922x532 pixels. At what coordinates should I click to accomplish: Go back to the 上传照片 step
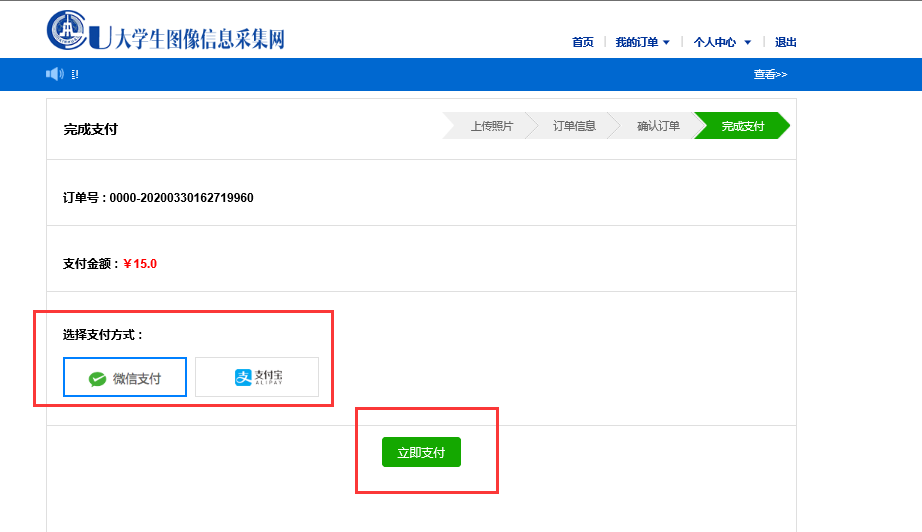click(491, 126)
